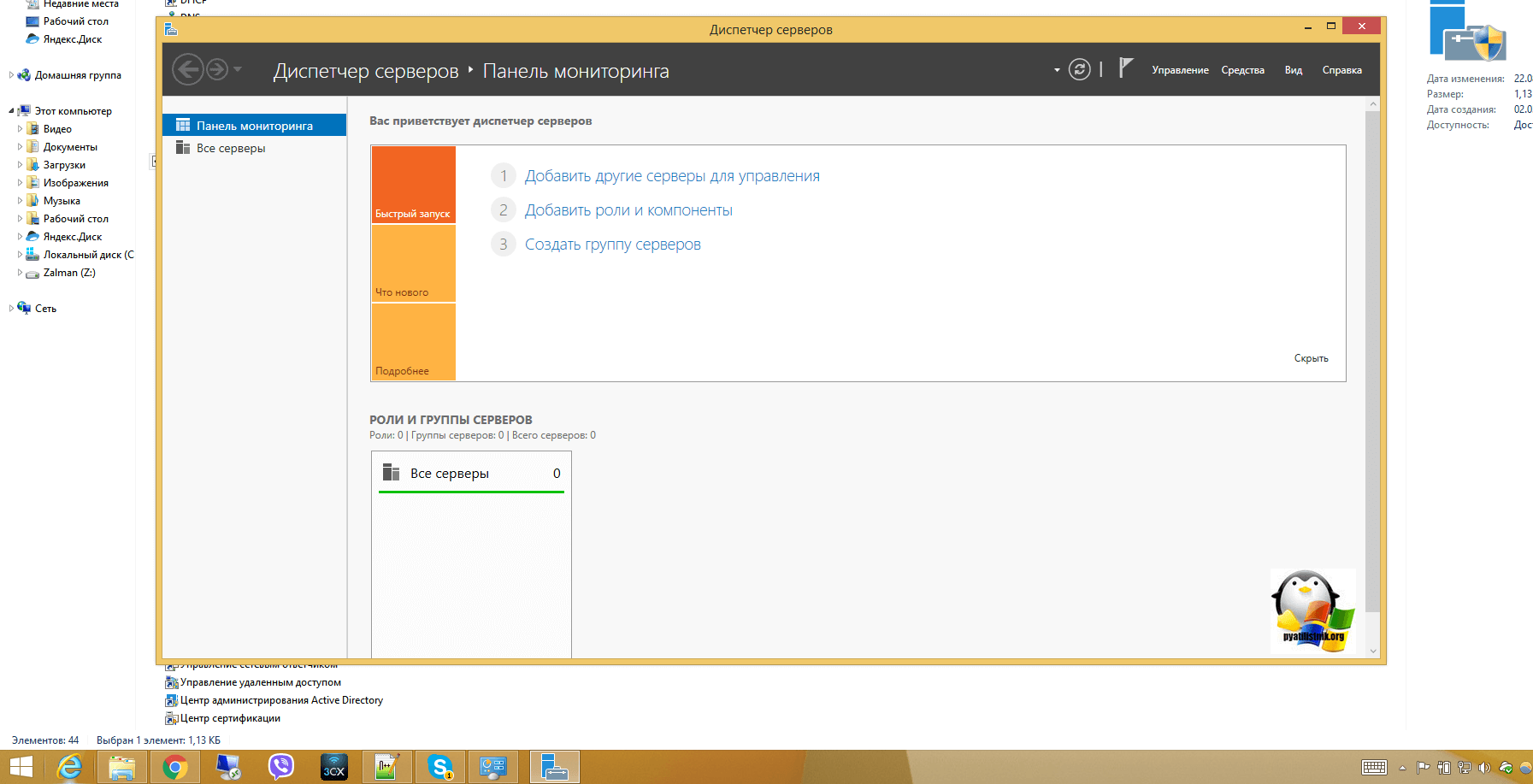Open Skype from the taskbar

[440, 767]
